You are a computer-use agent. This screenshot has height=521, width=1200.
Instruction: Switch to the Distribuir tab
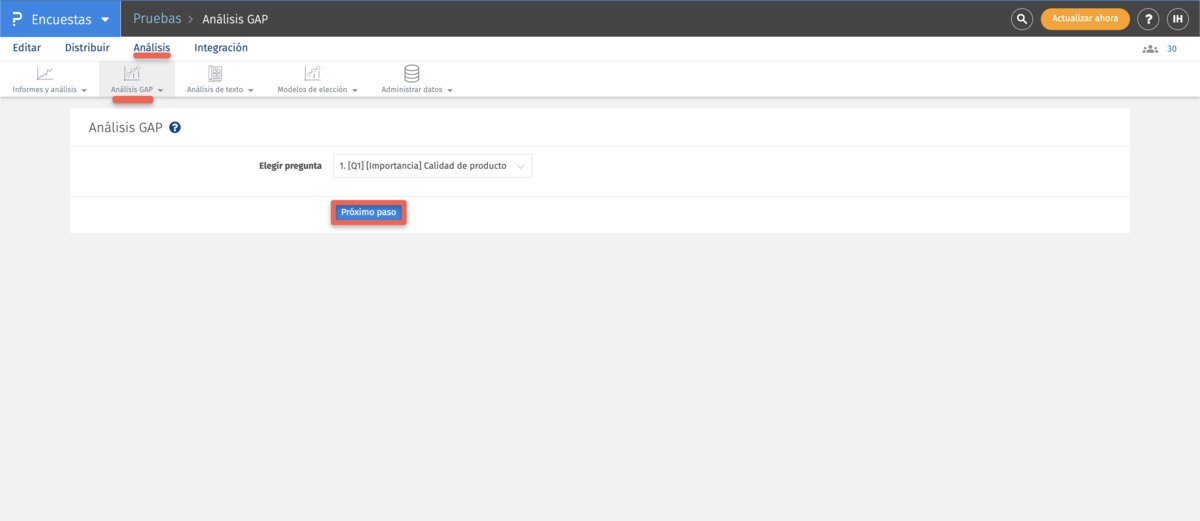(87, 48)
